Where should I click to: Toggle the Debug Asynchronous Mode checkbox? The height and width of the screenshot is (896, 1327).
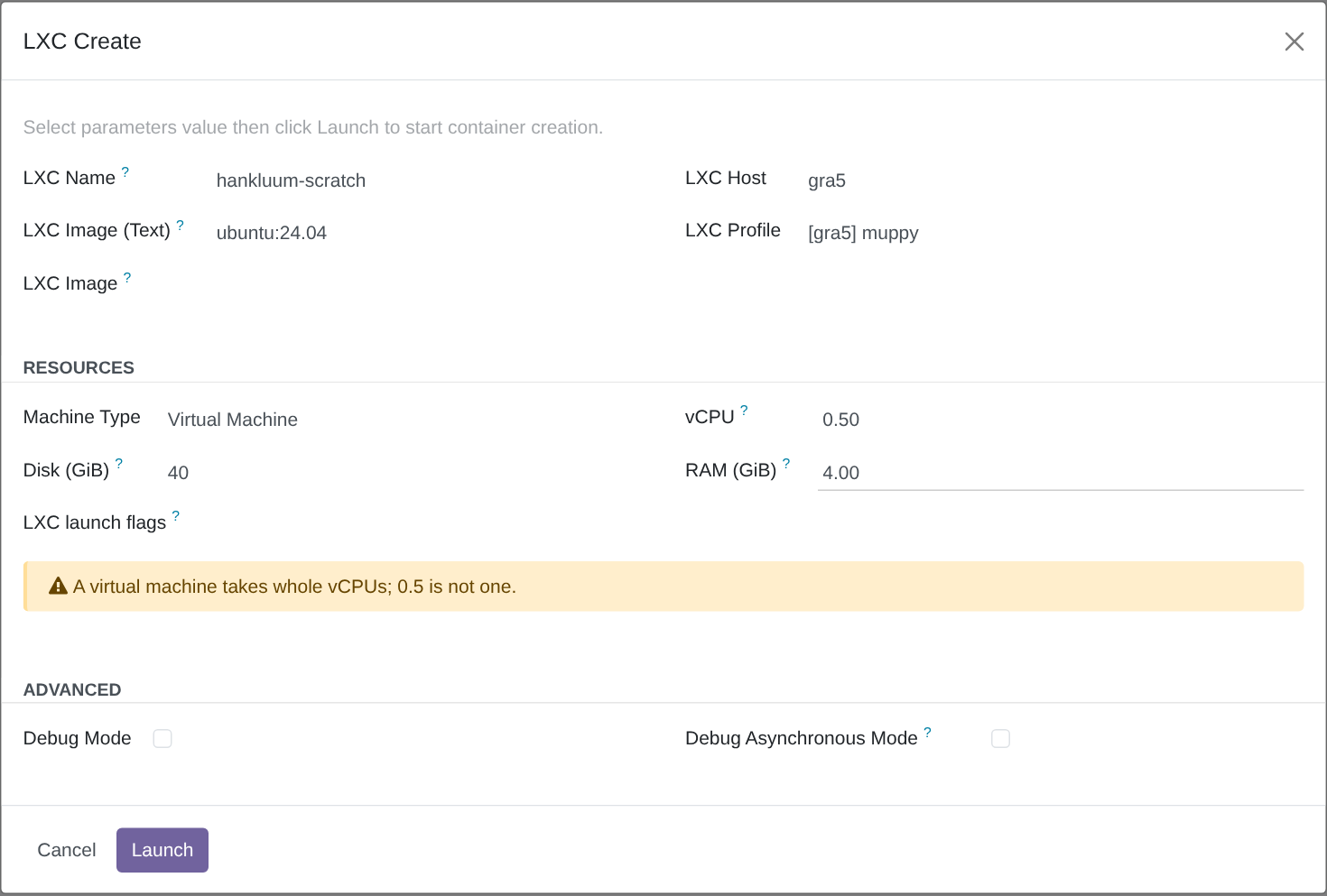point(1000,738)
